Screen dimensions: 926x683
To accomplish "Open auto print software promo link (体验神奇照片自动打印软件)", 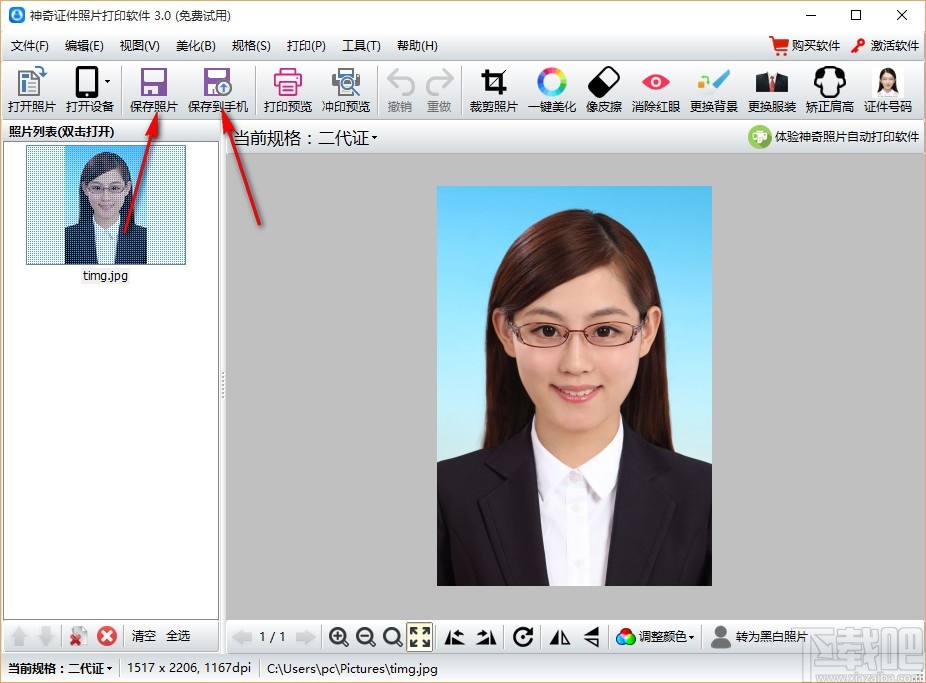I will coord(833,137).
